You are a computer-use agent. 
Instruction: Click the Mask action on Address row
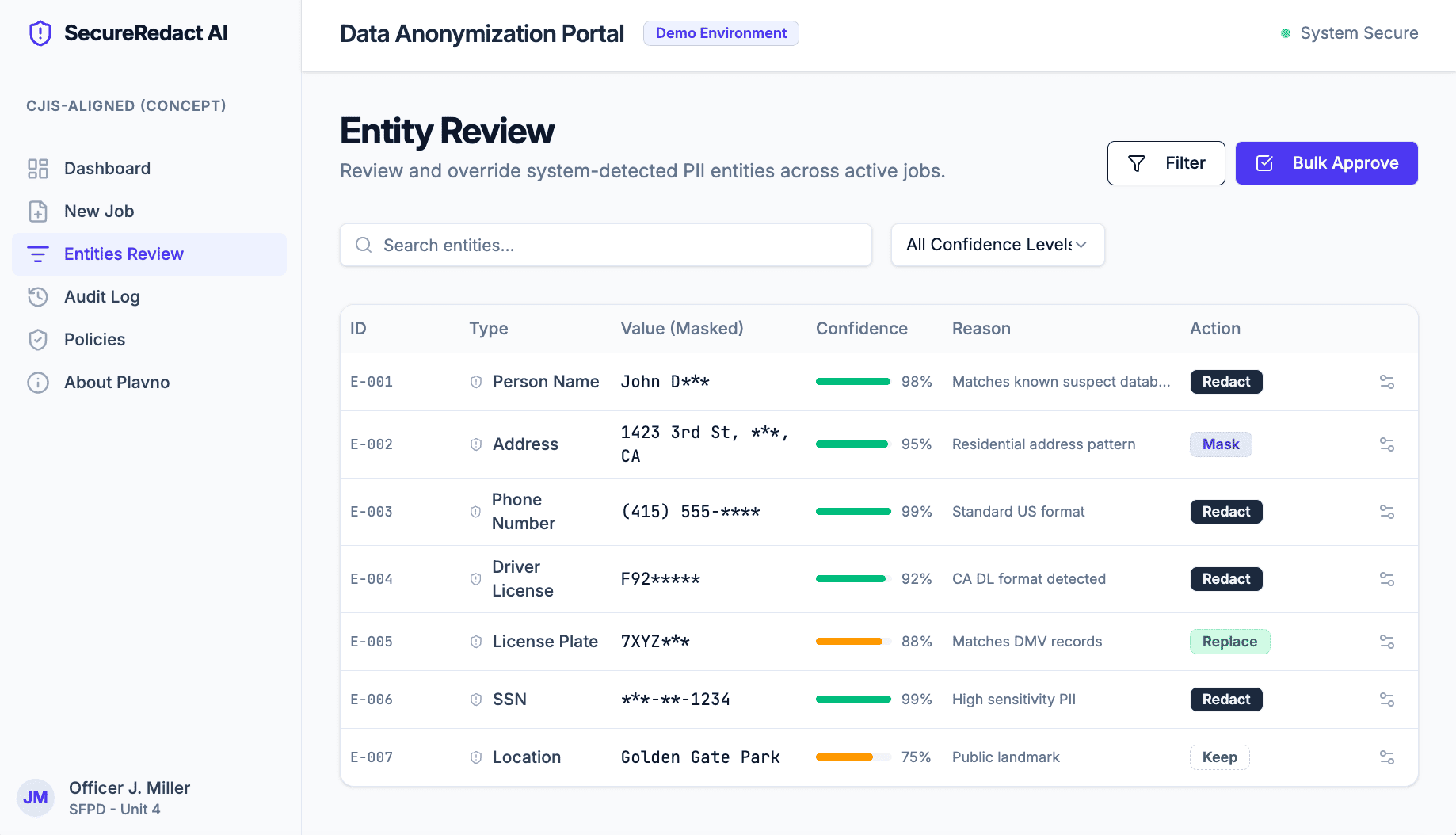click(x=1220, y=444)
